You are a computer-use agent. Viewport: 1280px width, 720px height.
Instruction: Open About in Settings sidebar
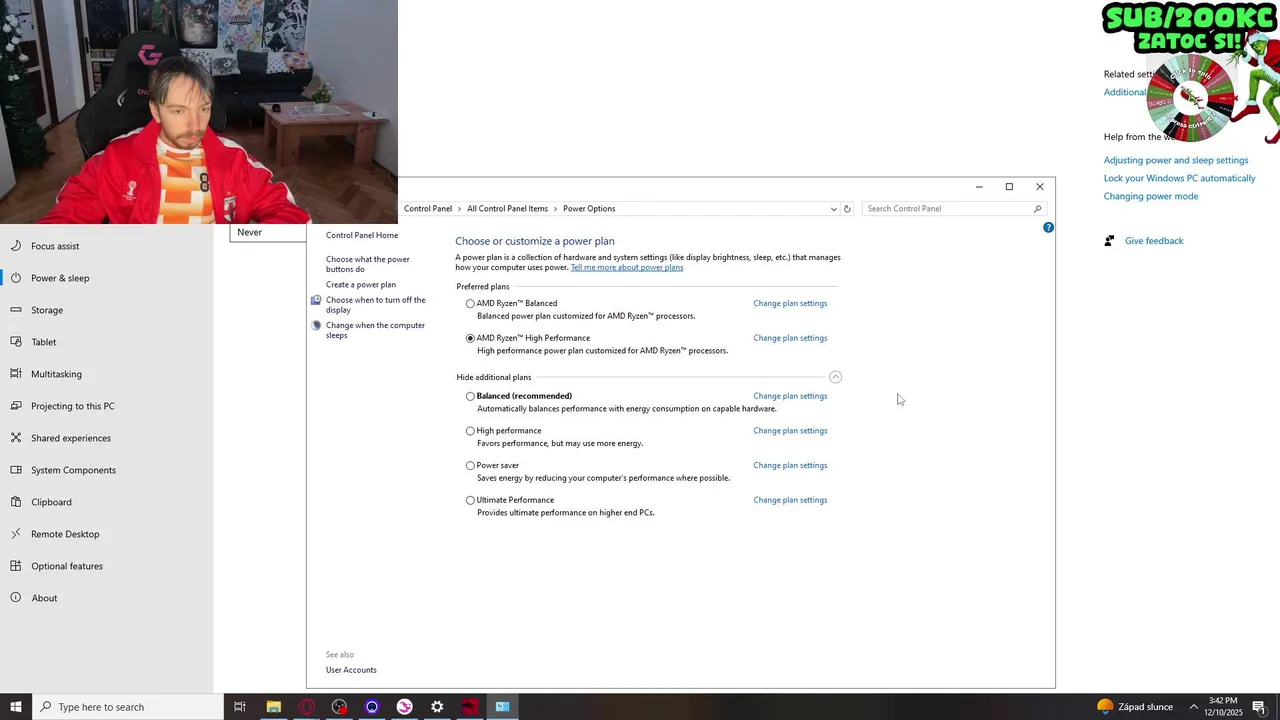click(x=106, y=598)
